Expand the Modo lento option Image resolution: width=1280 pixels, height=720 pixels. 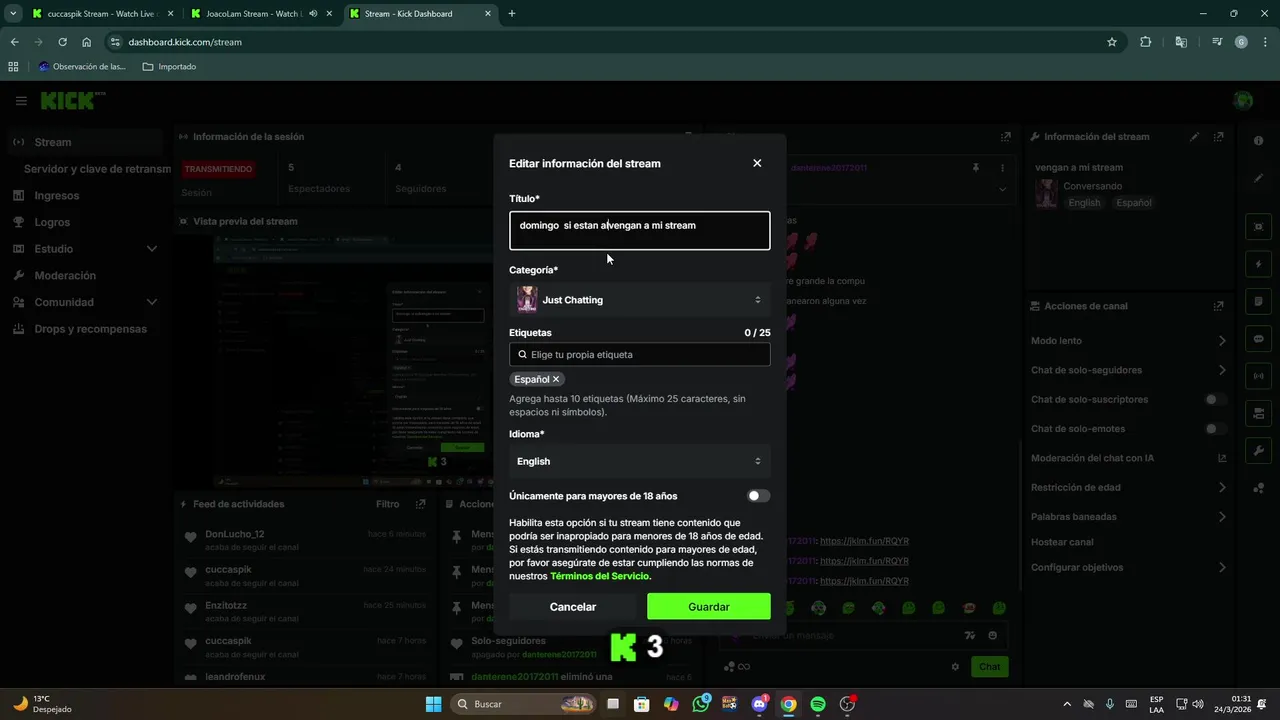click(1129, 341)
